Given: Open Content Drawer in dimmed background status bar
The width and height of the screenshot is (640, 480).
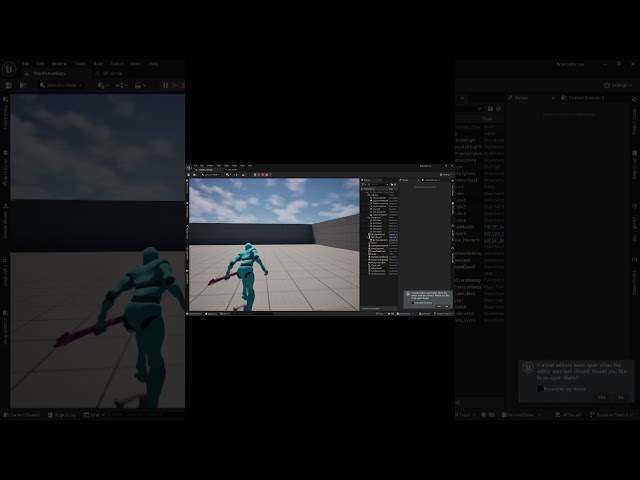Looking at the screenshot, I should coord(22,415).
